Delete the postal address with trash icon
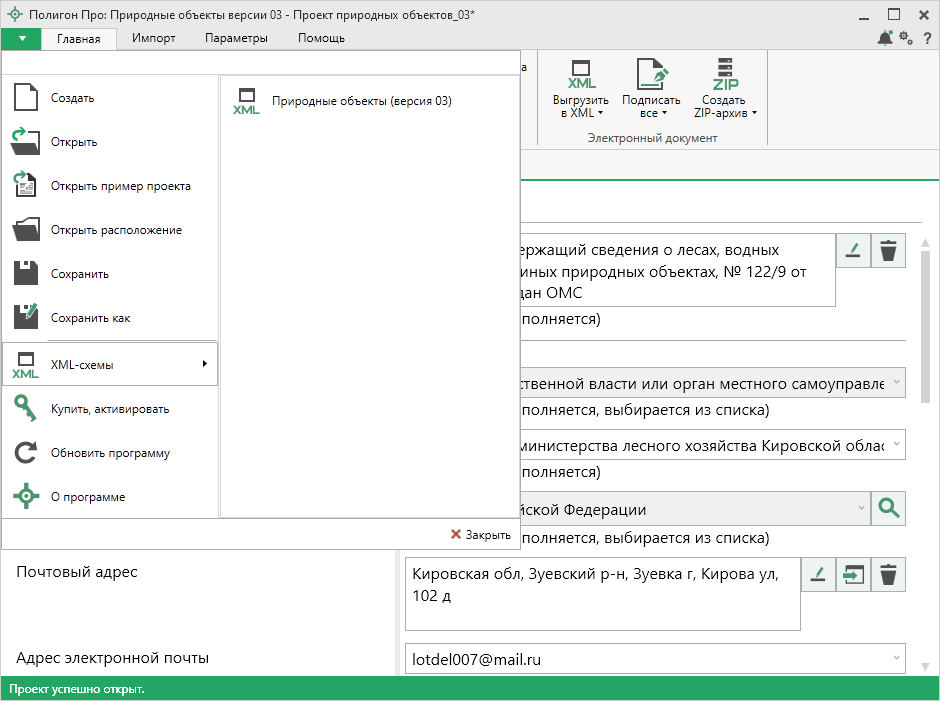 [888, 575]
